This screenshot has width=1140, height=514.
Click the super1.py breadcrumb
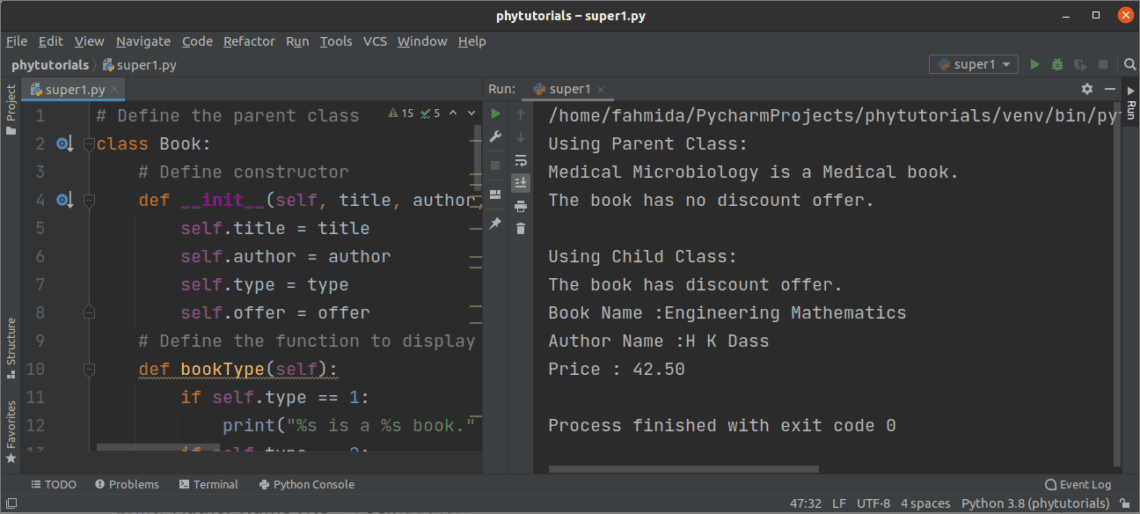click(x=140, y=65)
